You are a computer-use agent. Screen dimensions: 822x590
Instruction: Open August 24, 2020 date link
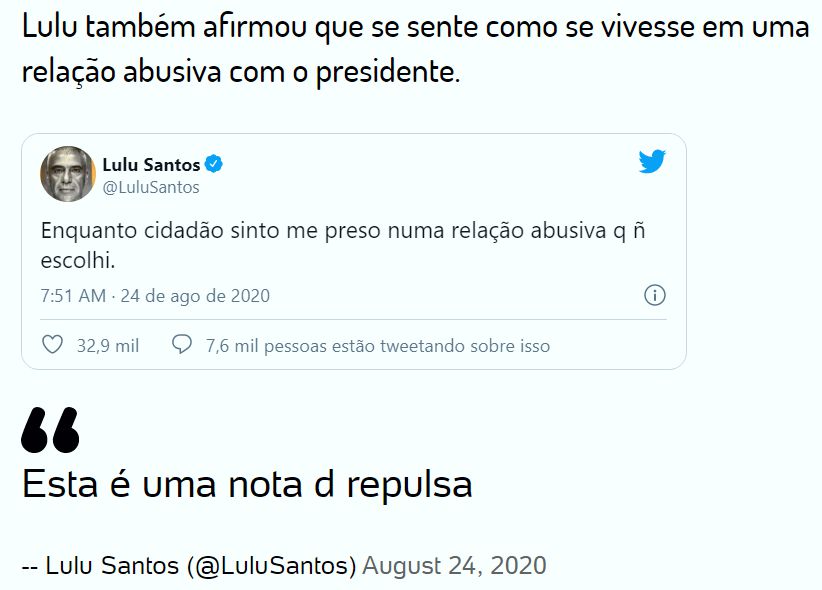click(454, 565)
